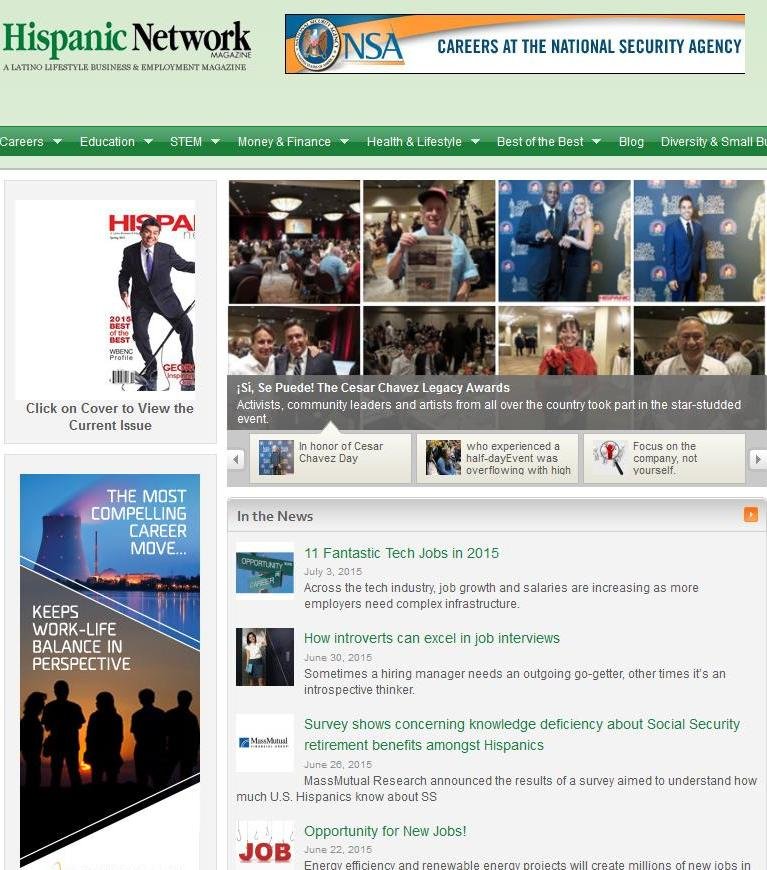Open the Careers menu
This screenshot has width=767, height=870.
pos(22,141)
